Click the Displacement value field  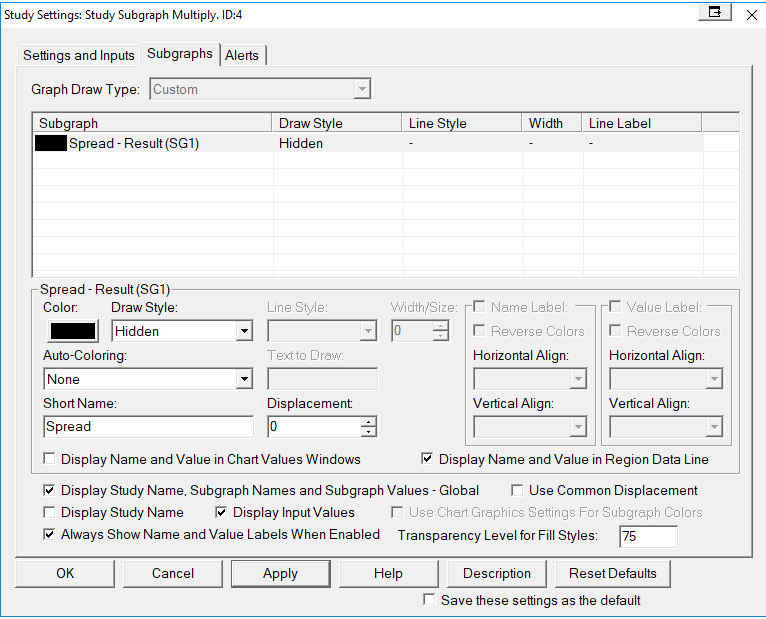pyautogui.click(x=314, y=427)
